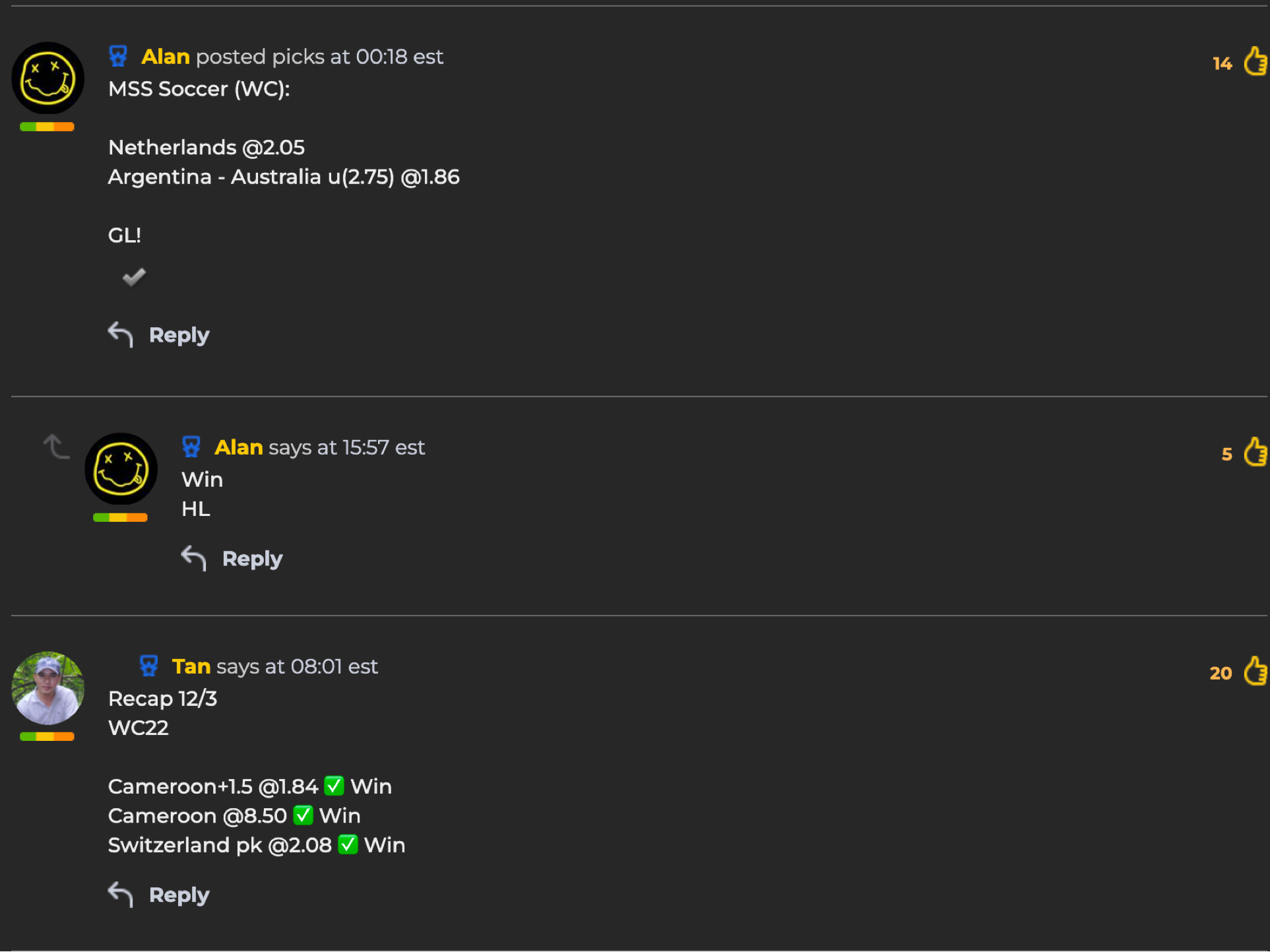1270x952 pixels.
Task: Click blue badge icon beside Tan's name
Action: [149, 666]
